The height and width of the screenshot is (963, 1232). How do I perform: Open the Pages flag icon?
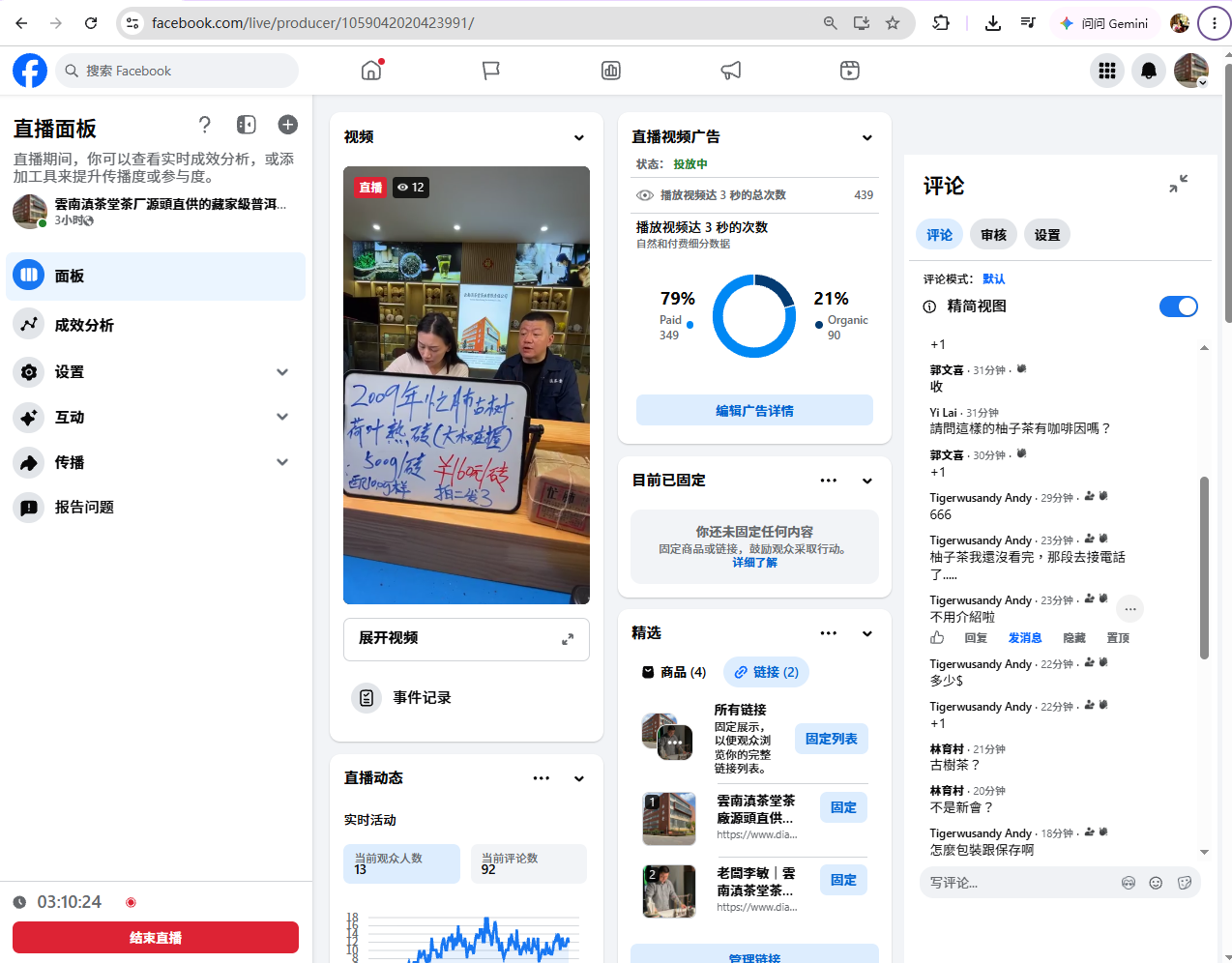click(491, 70)
